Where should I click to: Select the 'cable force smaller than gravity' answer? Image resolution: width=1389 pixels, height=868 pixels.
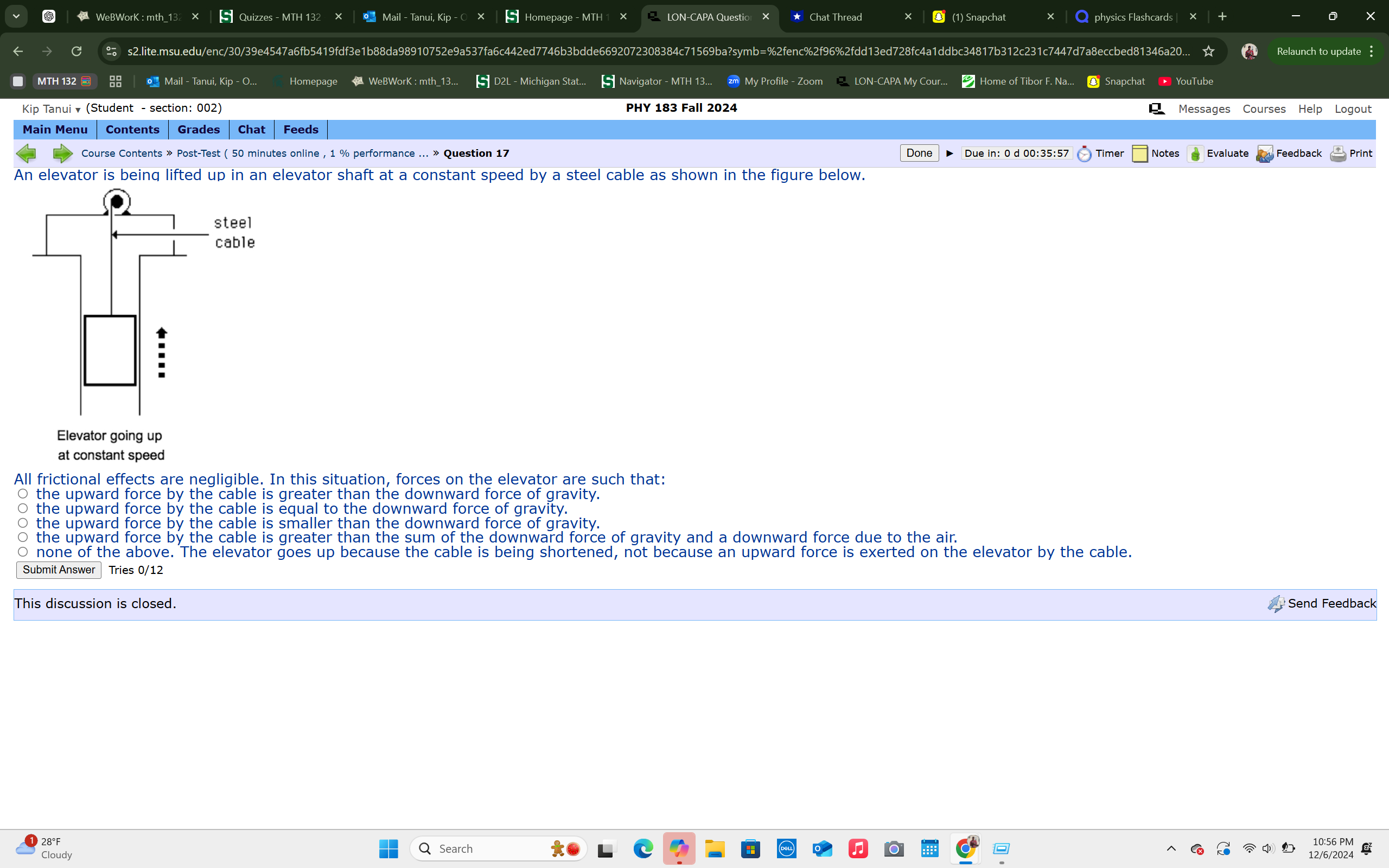click(23, 522)
